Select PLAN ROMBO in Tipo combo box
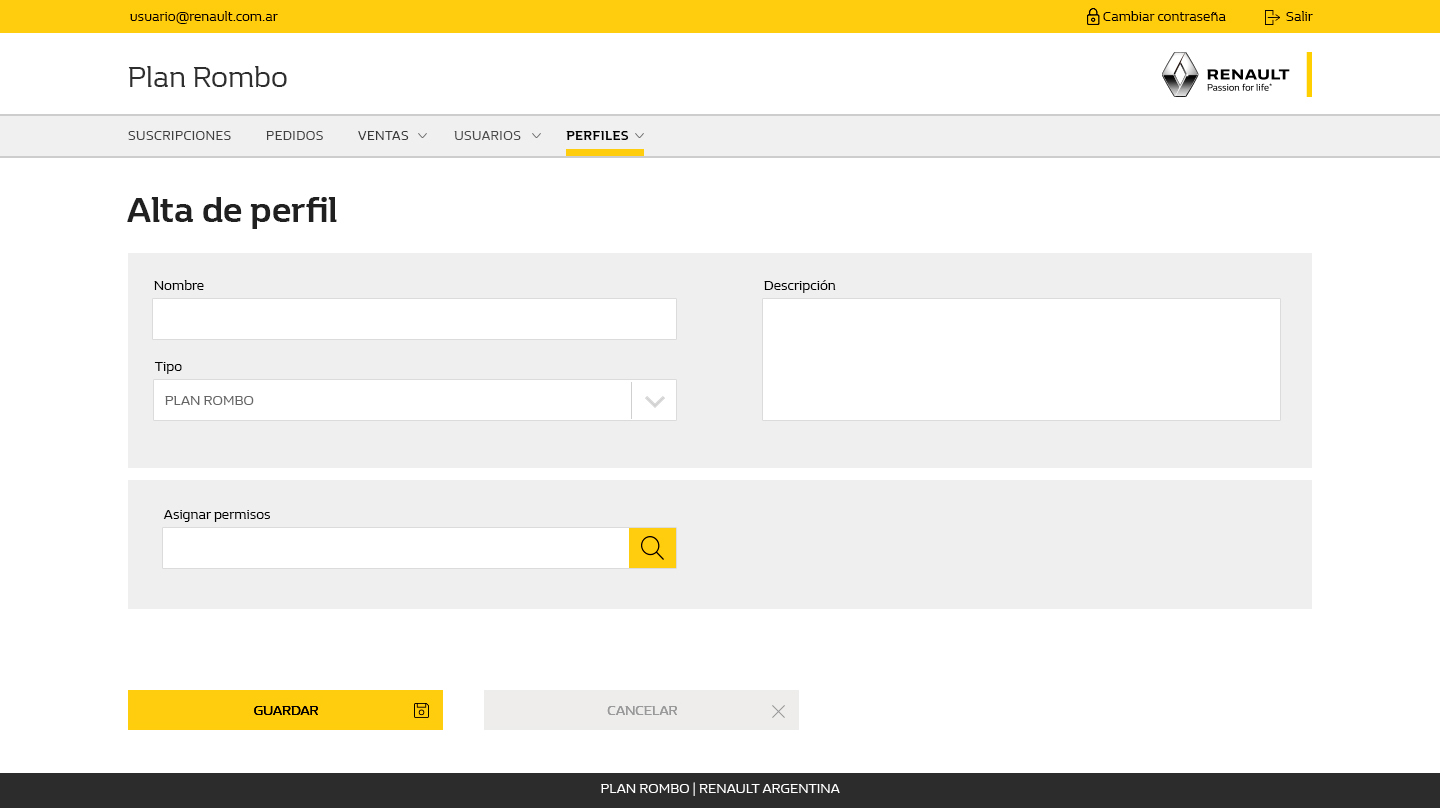Viewport: 1440px width, 808px height. coord(415,400)
